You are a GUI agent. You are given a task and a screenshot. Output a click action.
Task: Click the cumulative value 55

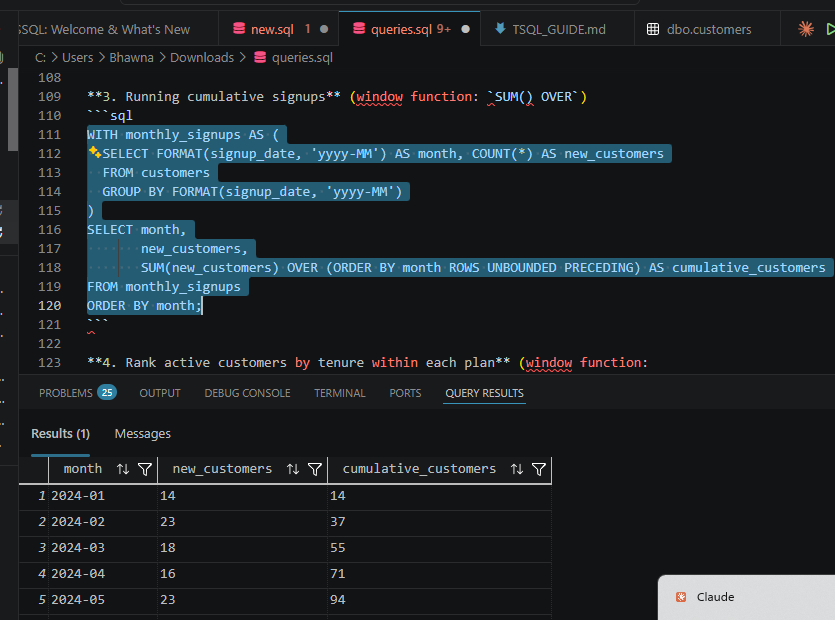tap(439, 548)
